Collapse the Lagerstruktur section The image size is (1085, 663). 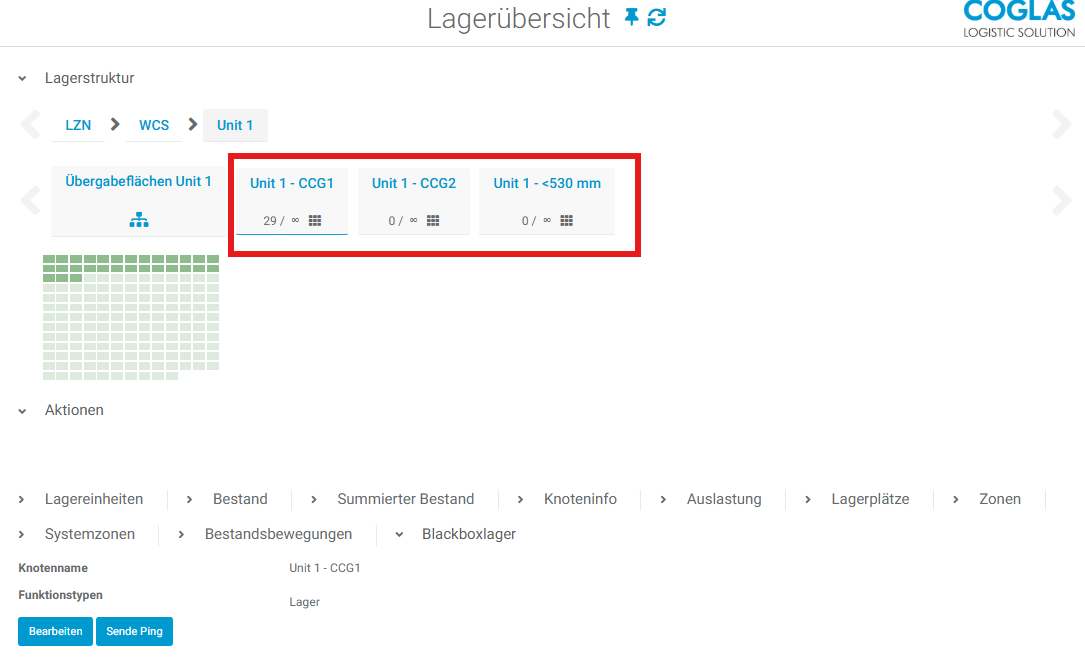[22, 78]
